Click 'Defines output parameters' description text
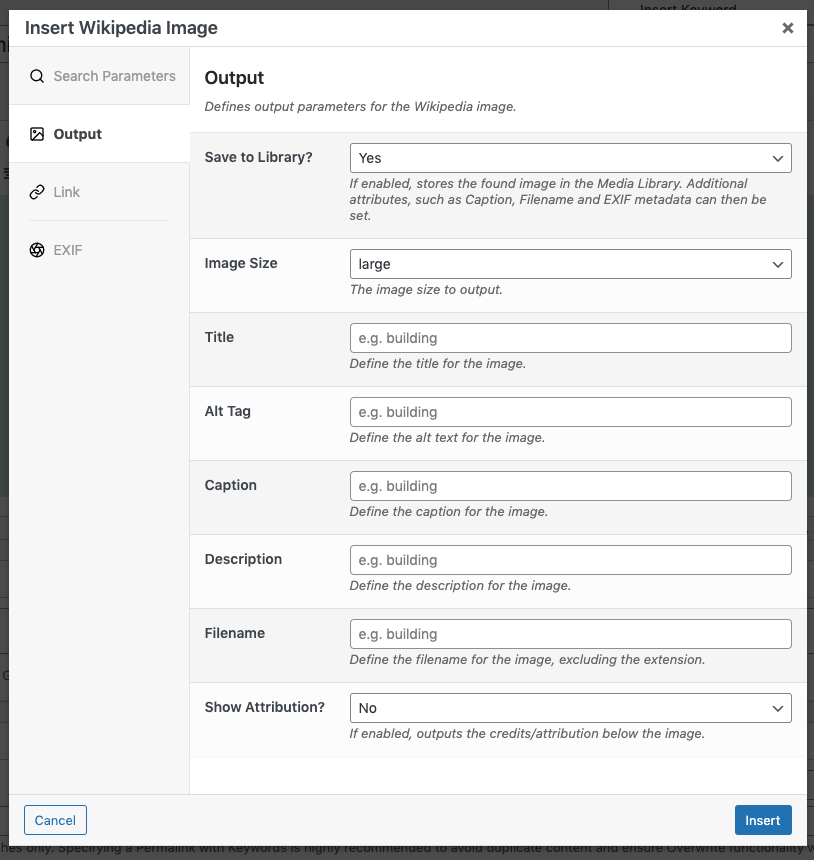 [x=360, y=106]
